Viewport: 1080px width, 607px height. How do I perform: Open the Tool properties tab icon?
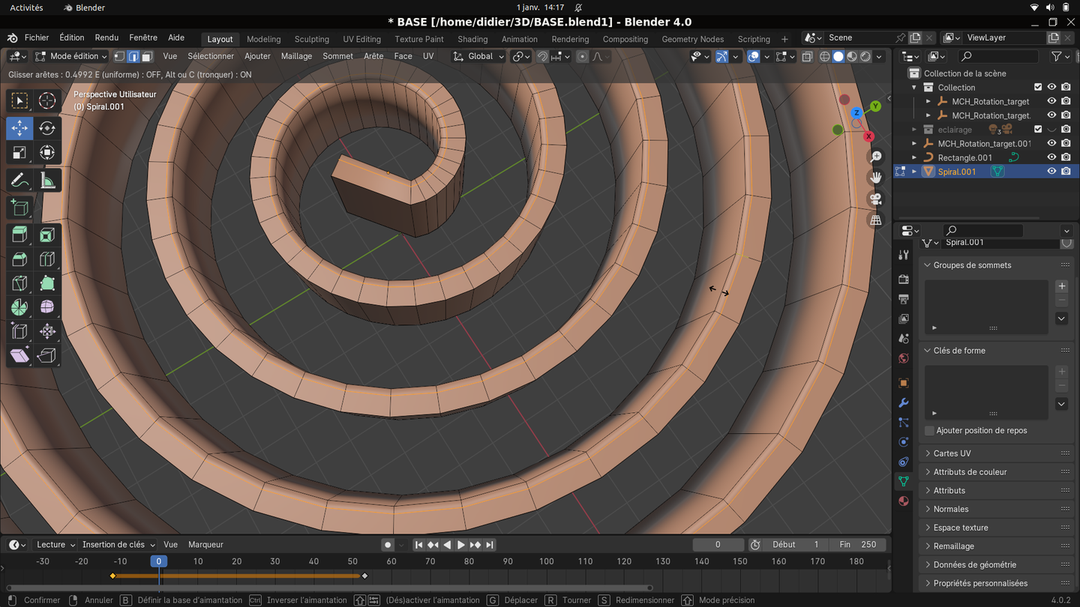pos(904,256)
